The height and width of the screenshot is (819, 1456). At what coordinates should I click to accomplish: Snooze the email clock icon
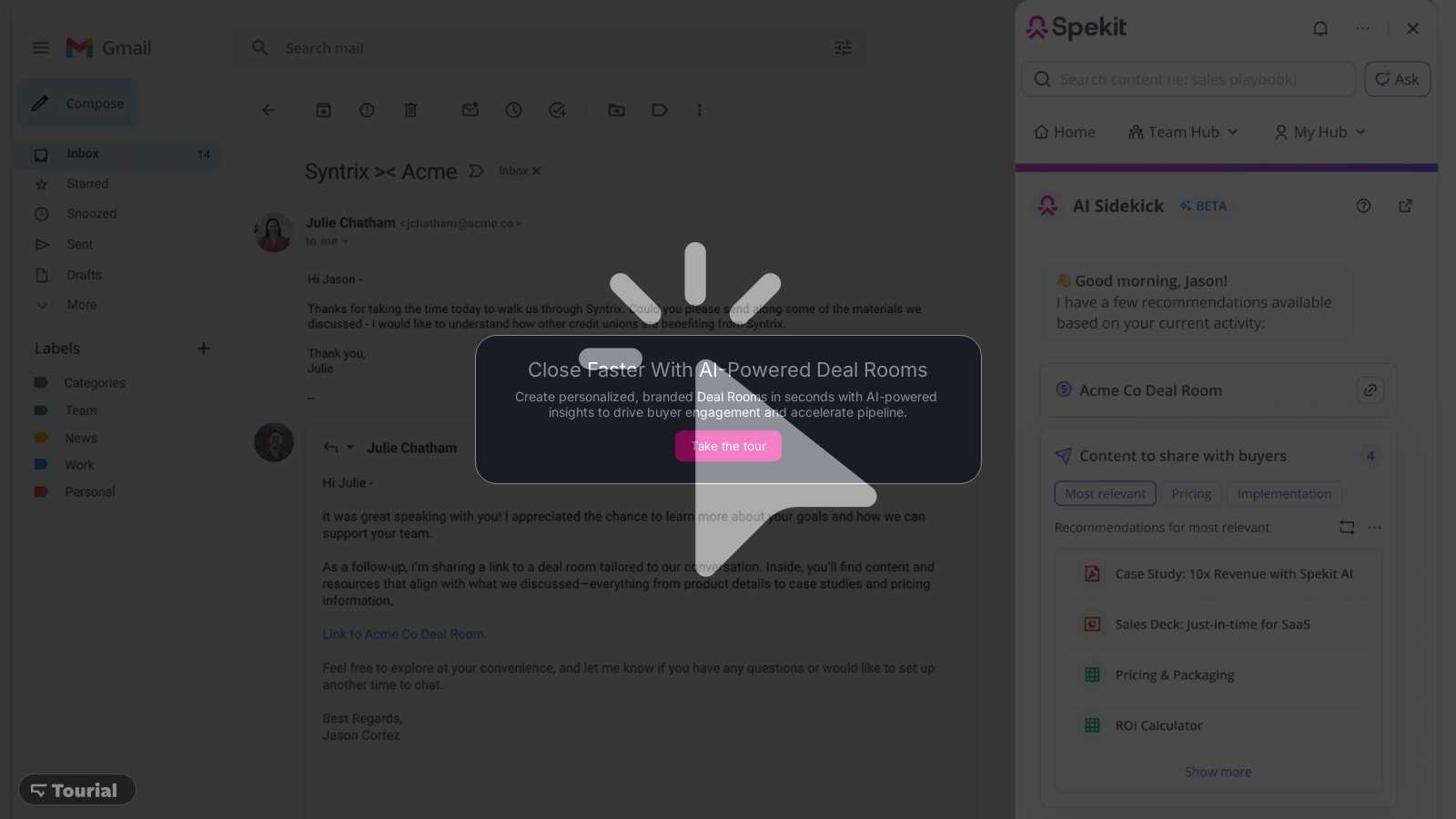click(x=513, y=110)
